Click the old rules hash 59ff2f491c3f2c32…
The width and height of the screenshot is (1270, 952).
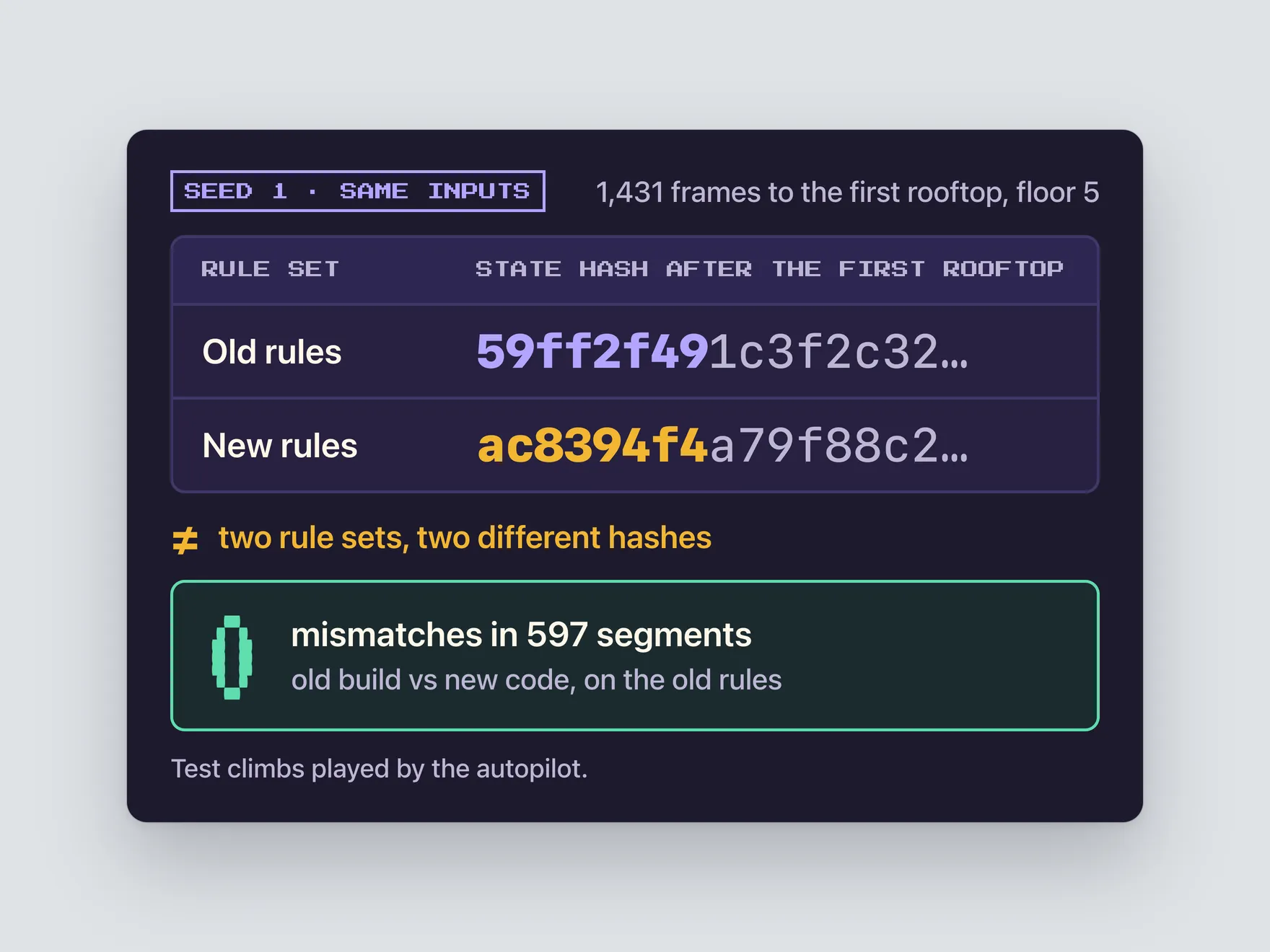pyautogui.click(x=722, y=352)
